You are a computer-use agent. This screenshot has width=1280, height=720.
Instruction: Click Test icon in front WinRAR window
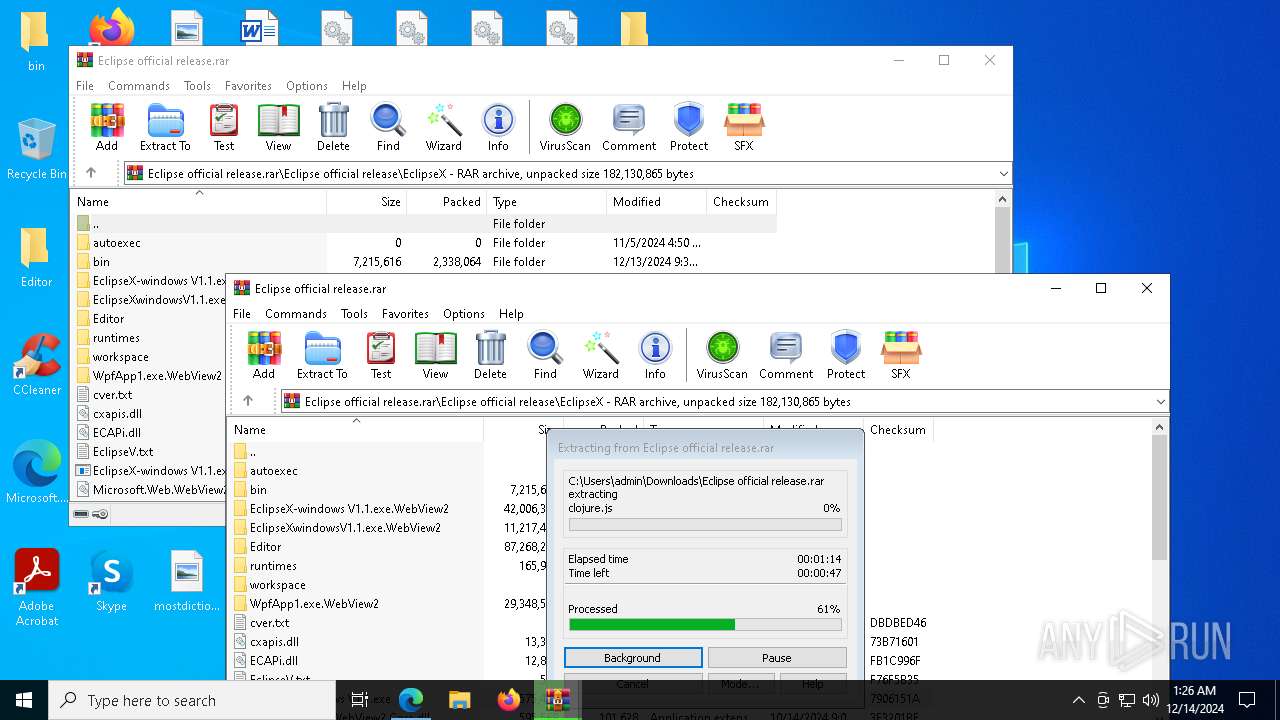(381, 356)
